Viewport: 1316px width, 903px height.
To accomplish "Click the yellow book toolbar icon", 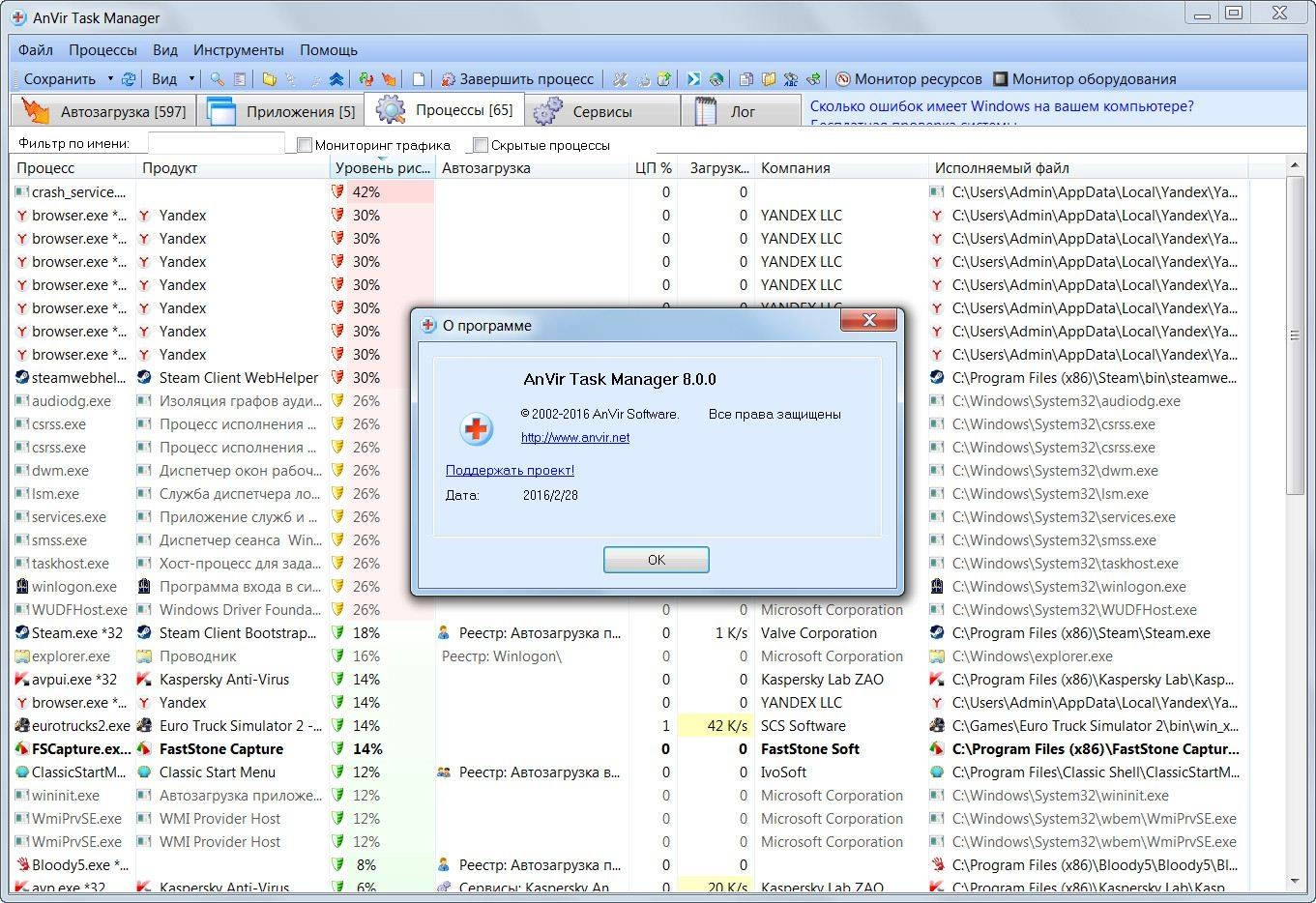I will click(769, 79).
